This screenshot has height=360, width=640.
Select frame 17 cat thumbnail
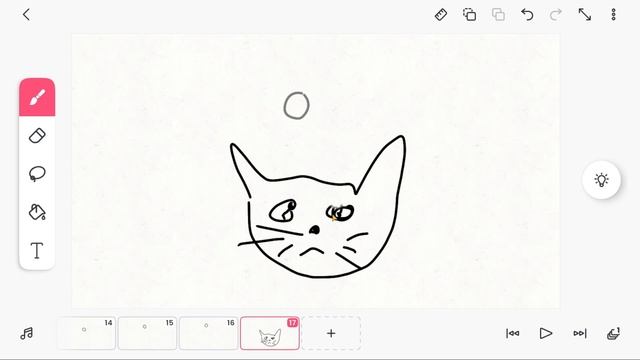[270, 333]
